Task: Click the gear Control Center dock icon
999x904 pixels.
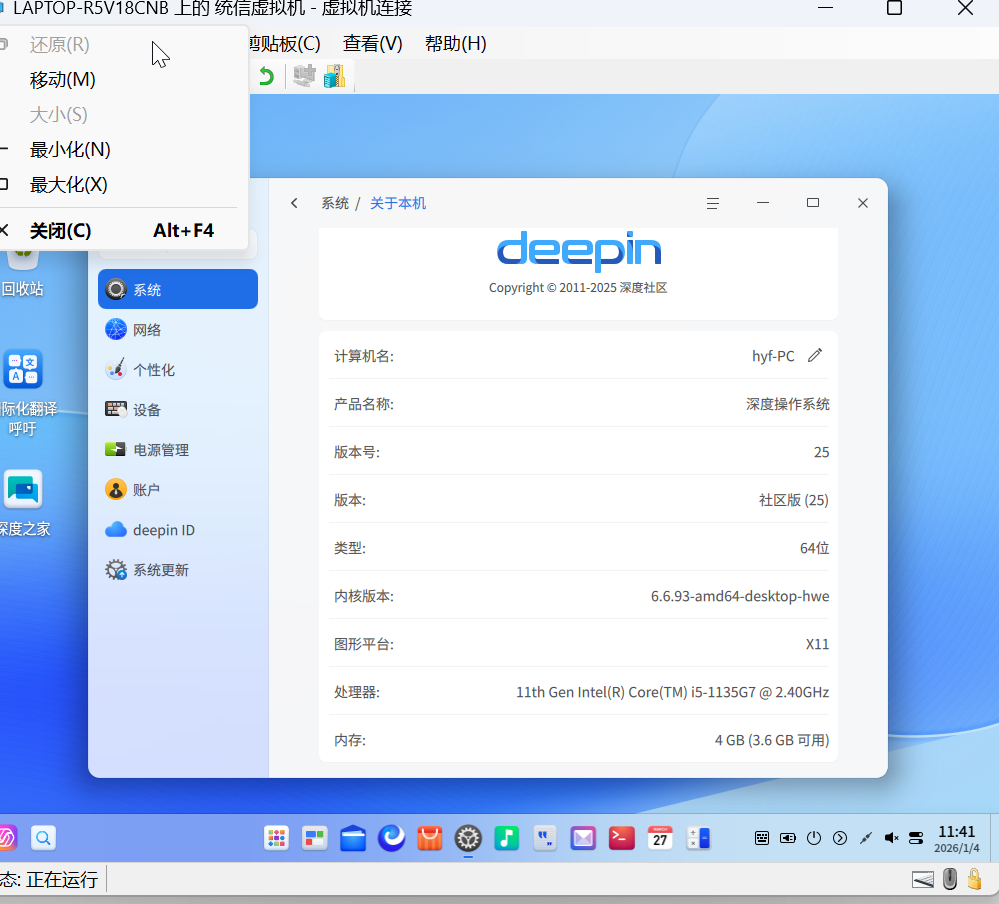Action: point(468,838)
